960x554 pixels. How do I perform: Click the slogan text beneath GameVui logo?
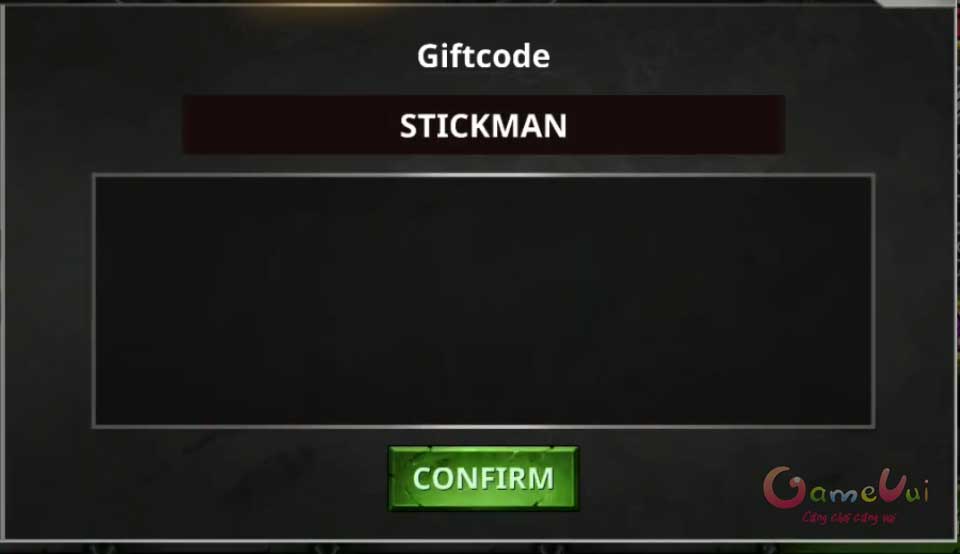[848, 517]
